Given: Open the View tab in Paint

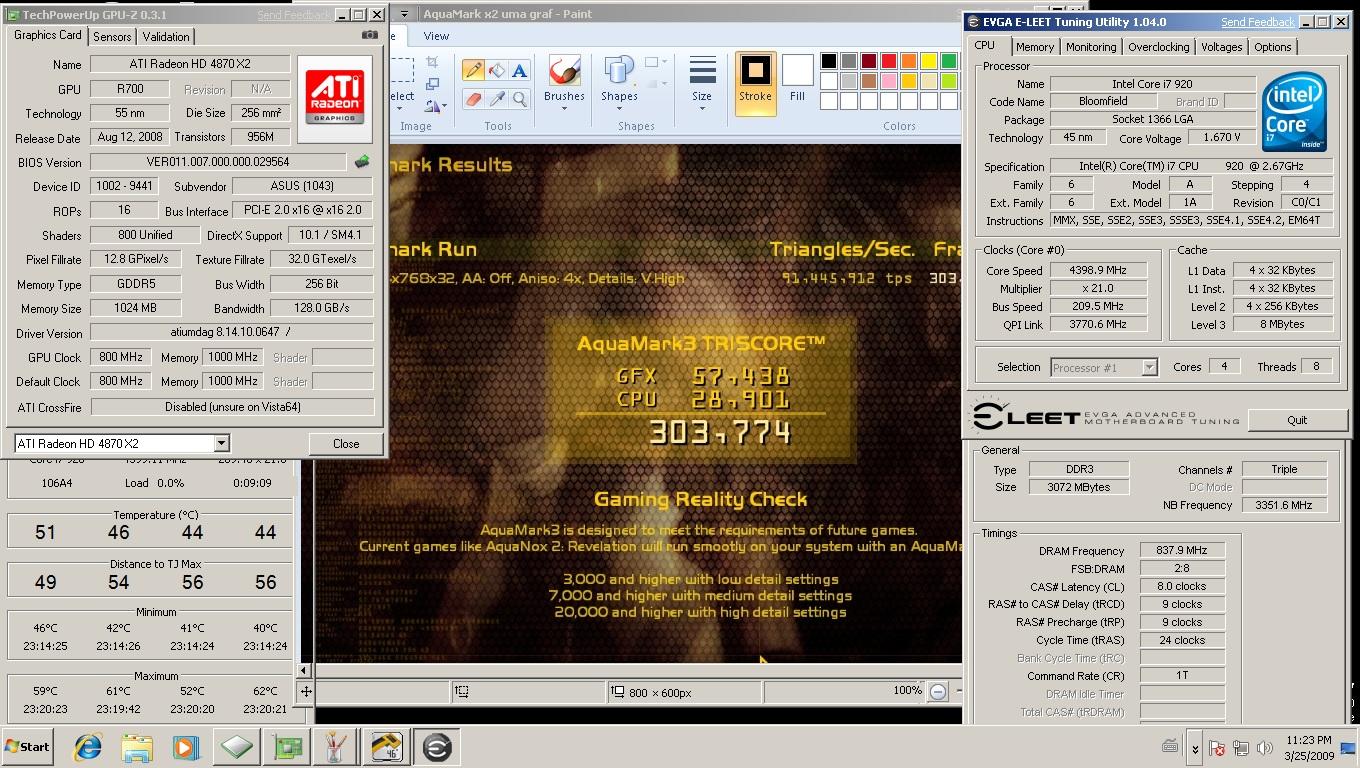Looking at the screenshot, I should [x=436, y=36].
